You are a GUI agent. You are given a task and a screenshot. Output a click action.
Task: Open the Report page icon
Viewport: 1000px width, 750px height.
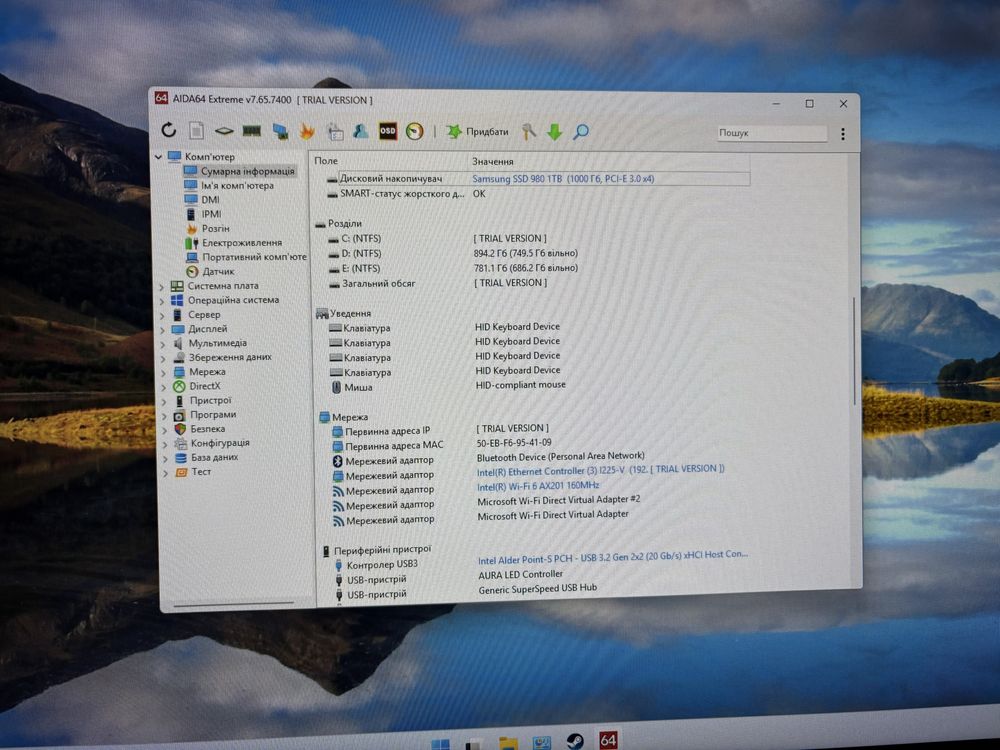pos(196,131)
